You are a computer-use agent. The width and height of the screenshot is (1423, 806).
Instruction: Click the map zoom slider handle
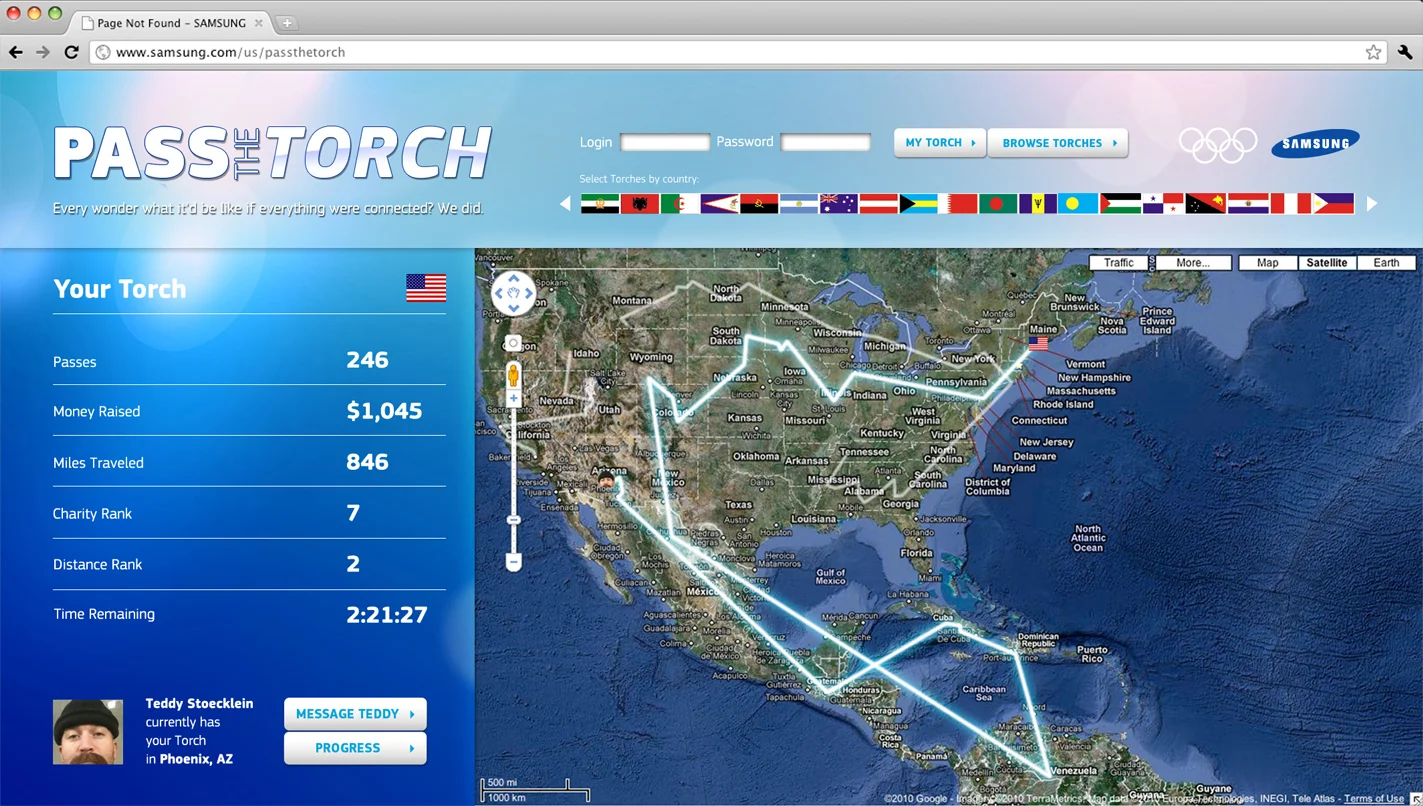(x=513, y=520)
